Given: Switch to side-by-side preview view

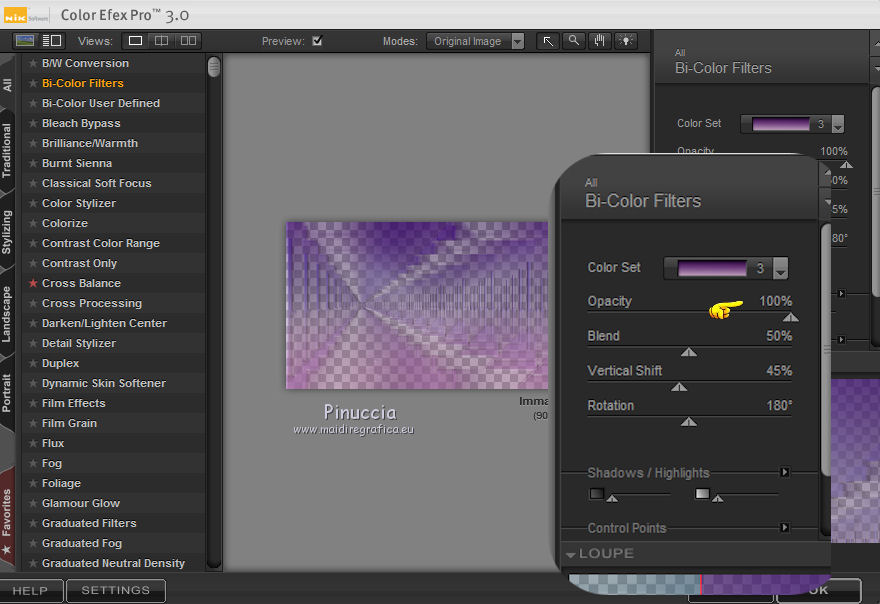Looking at the screenshot, I should tap(188, 40).
